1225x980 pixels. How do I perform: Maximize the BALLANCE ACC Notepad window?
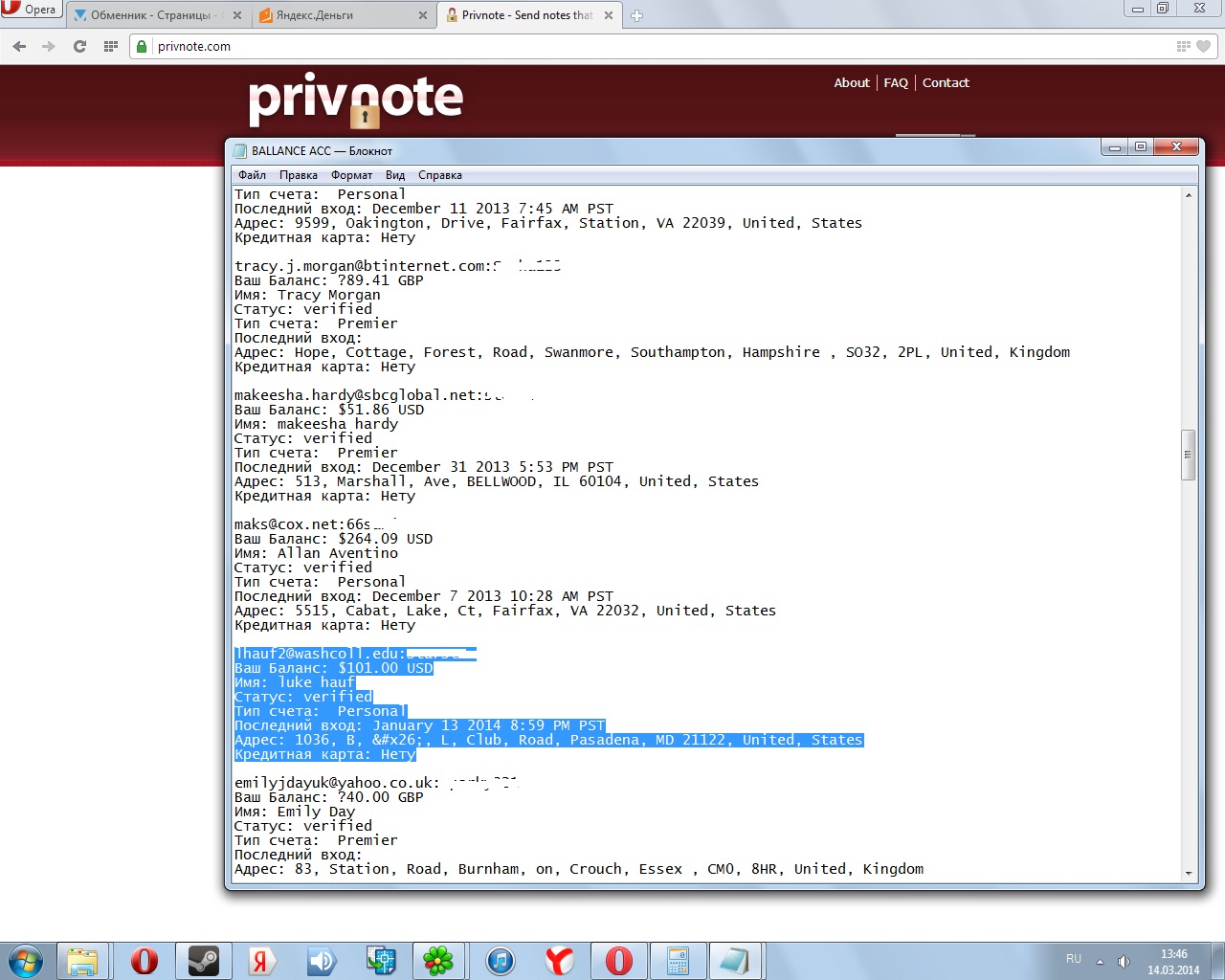click(1141, 147)
